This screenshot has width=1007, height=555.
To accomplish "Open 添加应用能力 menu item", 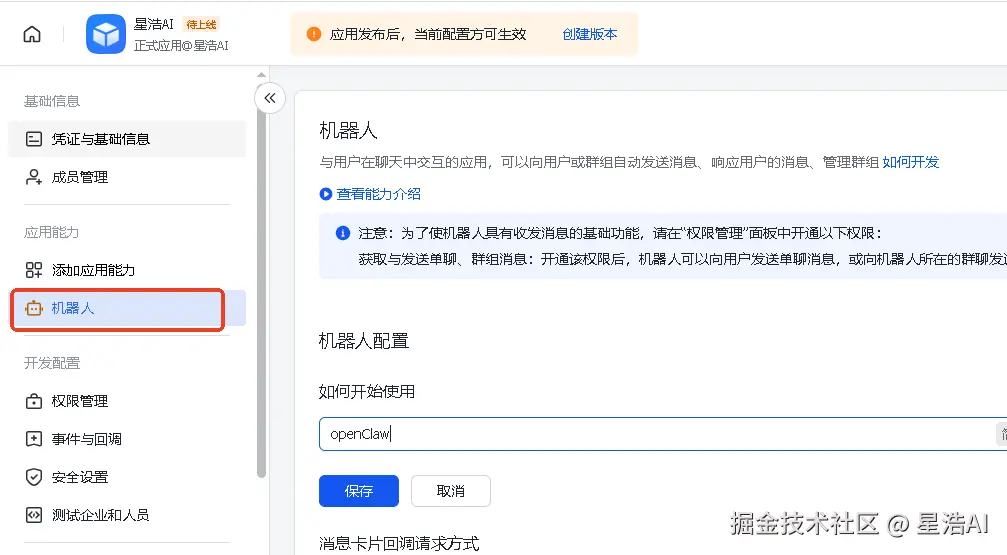I will click(x=127, y=270).
